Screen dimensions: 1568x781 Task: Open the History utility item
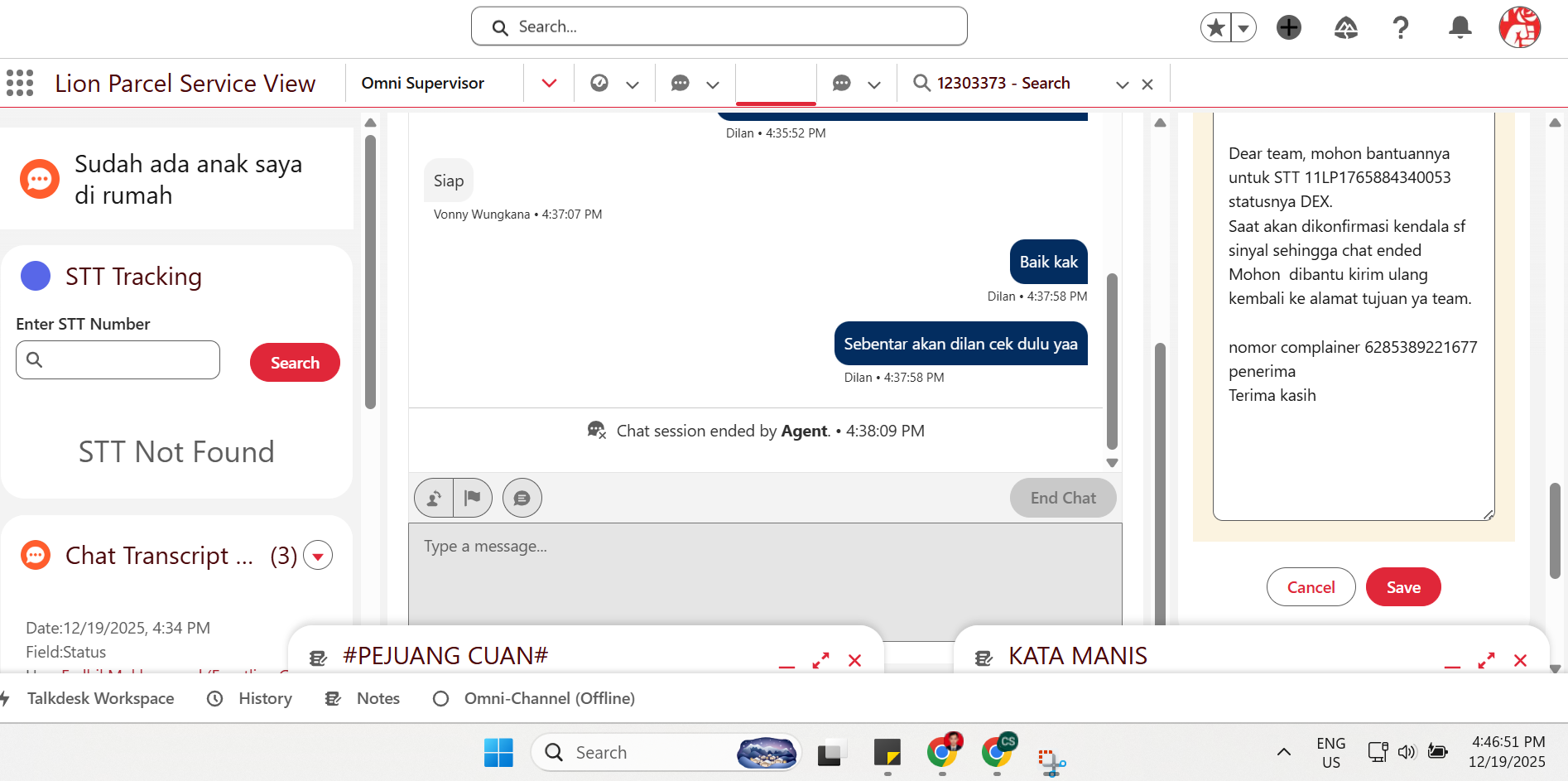click(249, 698)
